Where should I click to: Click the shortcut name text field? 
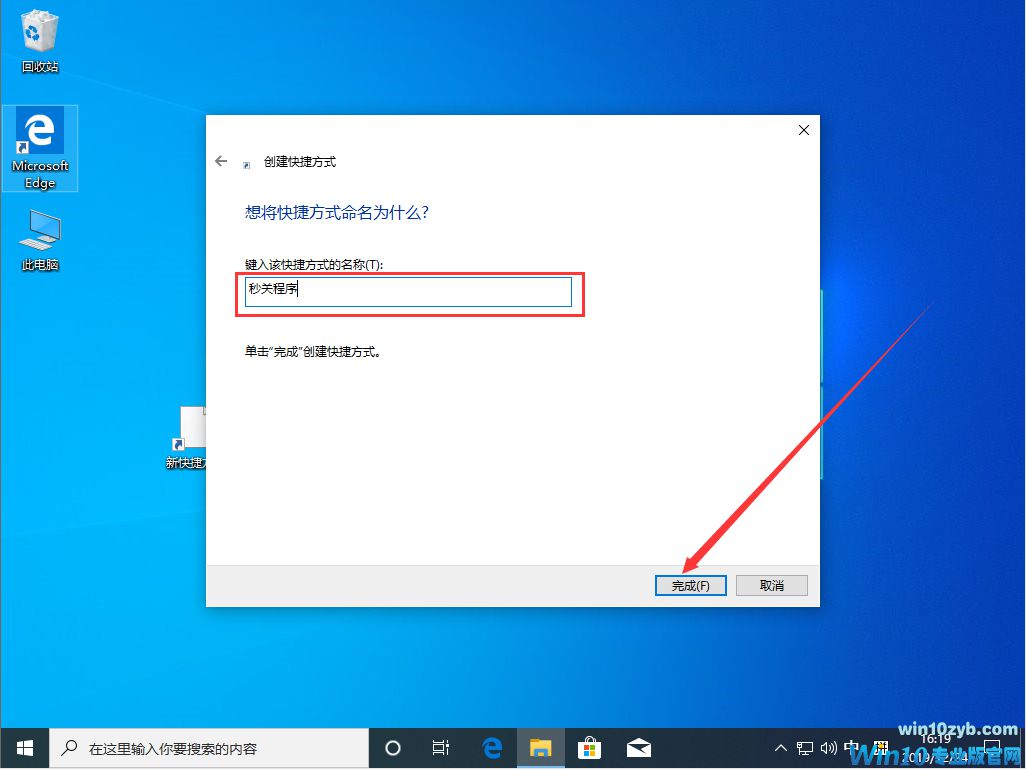[408, 290]
